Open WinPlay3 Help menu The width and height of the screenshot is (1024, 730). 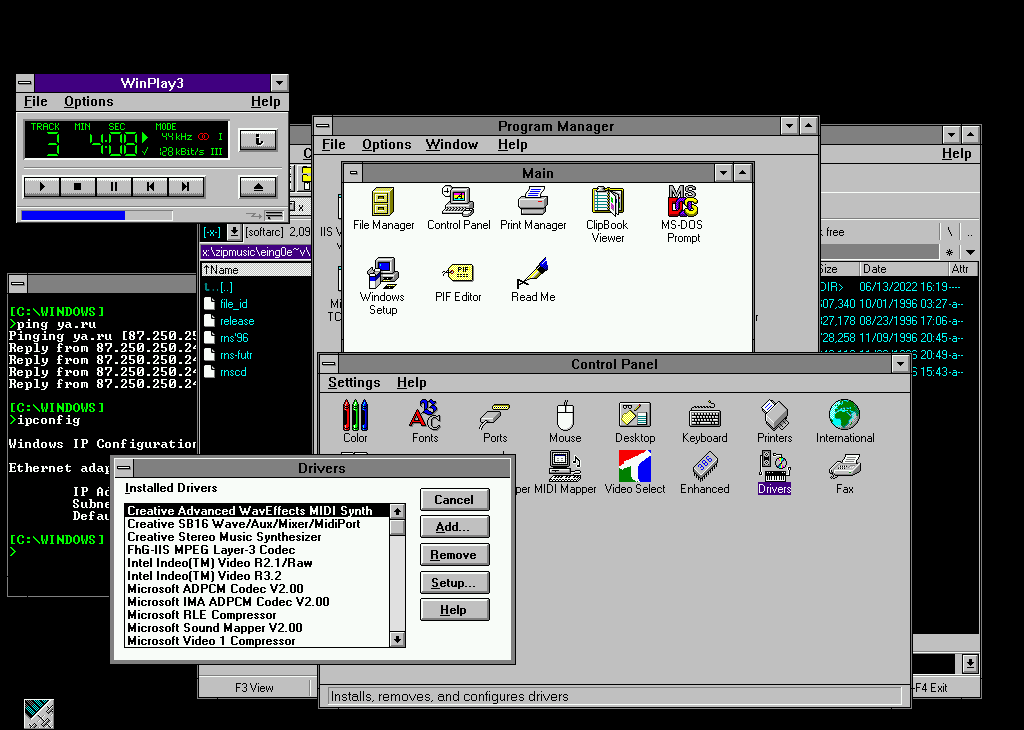point(266,101)
